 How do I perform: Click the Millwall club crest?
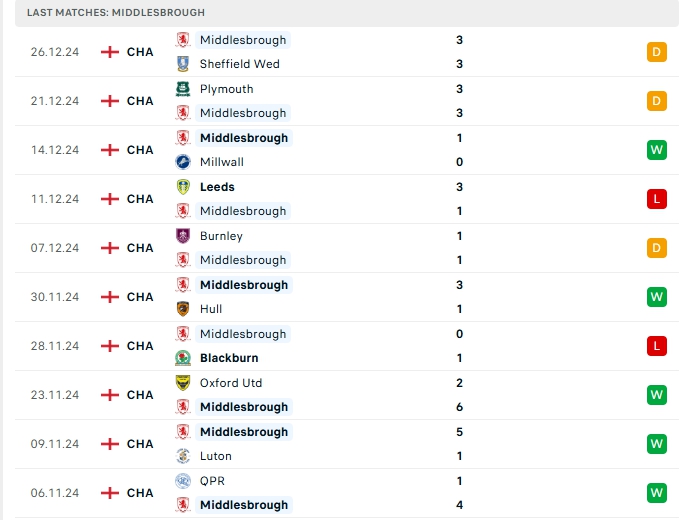click(x=183, y=162)
